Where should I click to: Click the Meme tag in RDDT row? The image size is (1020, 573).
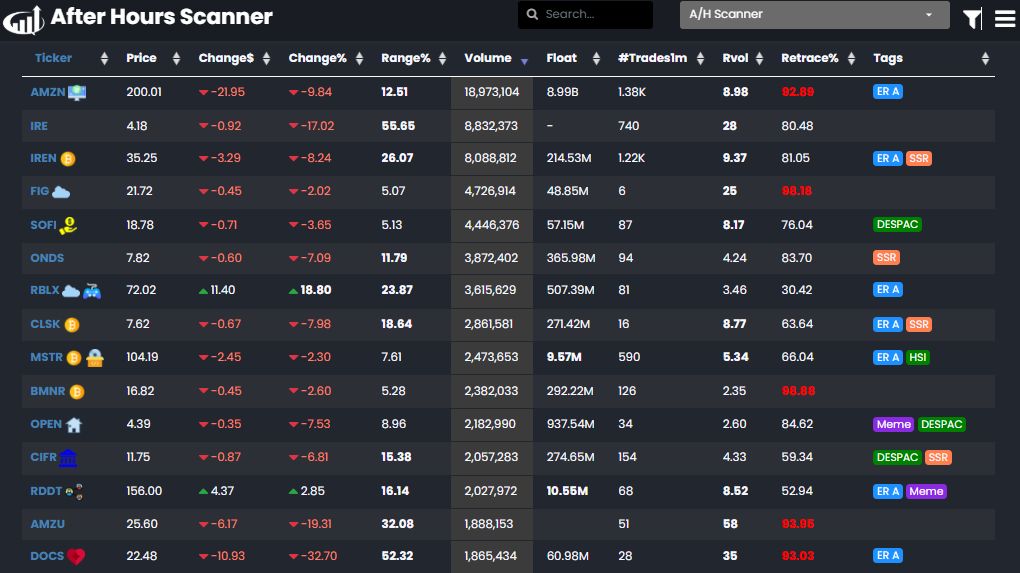(926, 491)
